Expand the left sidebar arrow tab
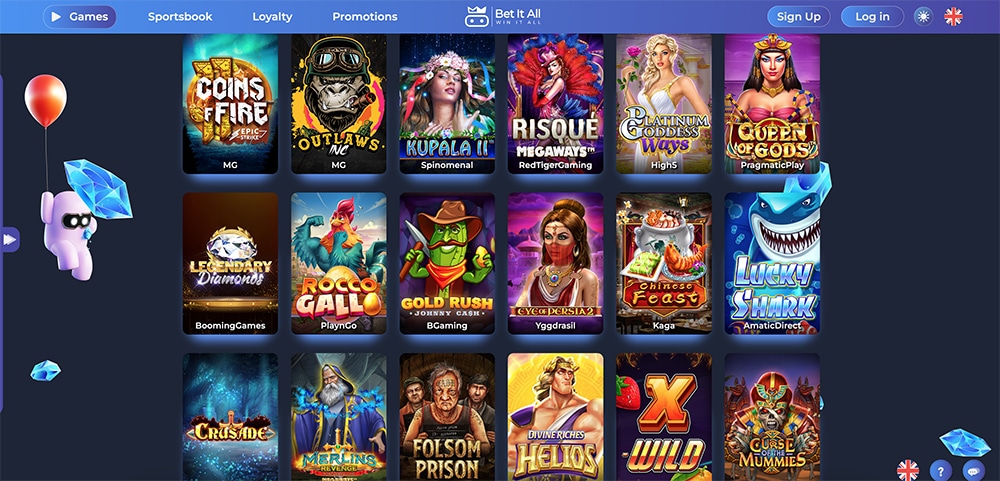The width and height of the screenshot is (1000, 481). (x=9, y=239)
